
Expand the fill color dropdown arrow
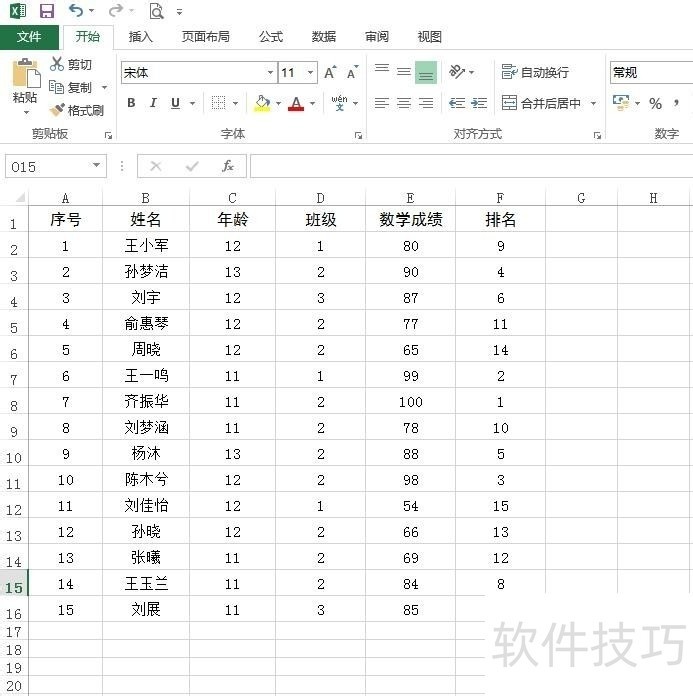278,103
